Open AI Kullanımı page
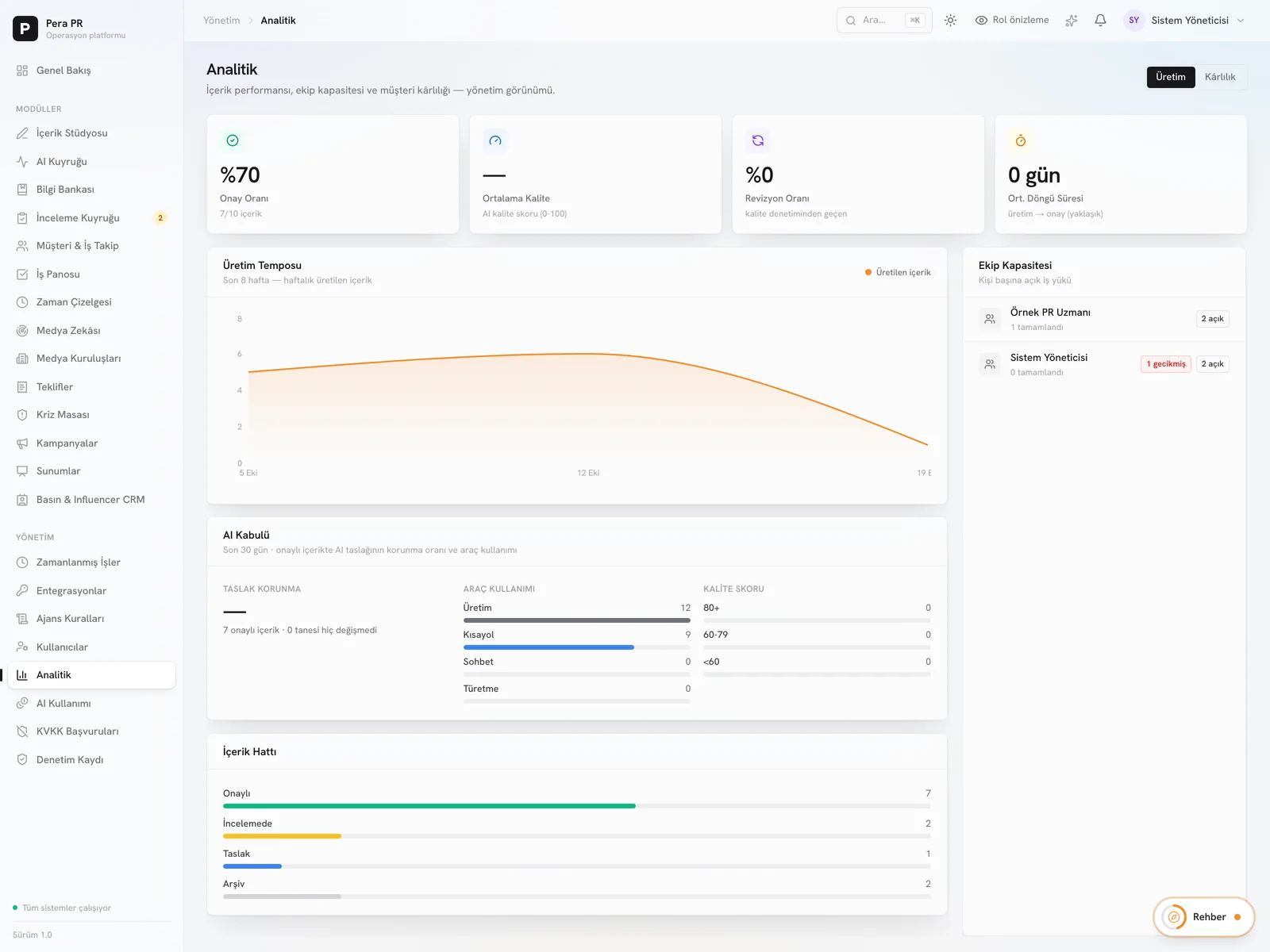The height and width of the screenshot is (952, 1270). point(91,703)
